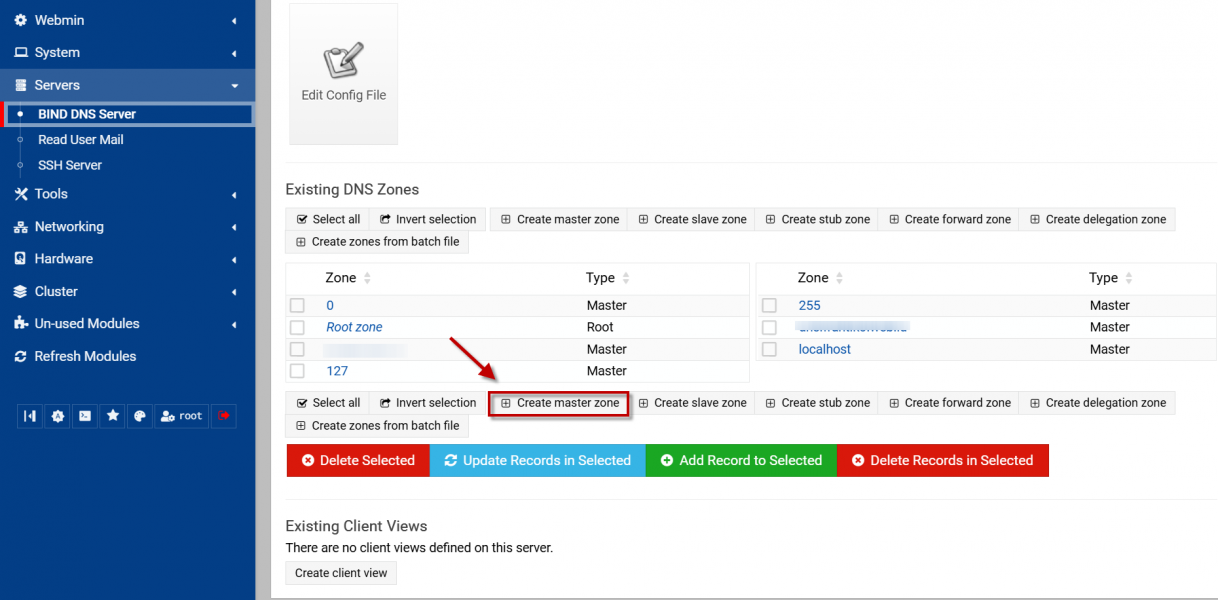Open the 255 zone link
1218x600 pixels.
coord(809,305)
